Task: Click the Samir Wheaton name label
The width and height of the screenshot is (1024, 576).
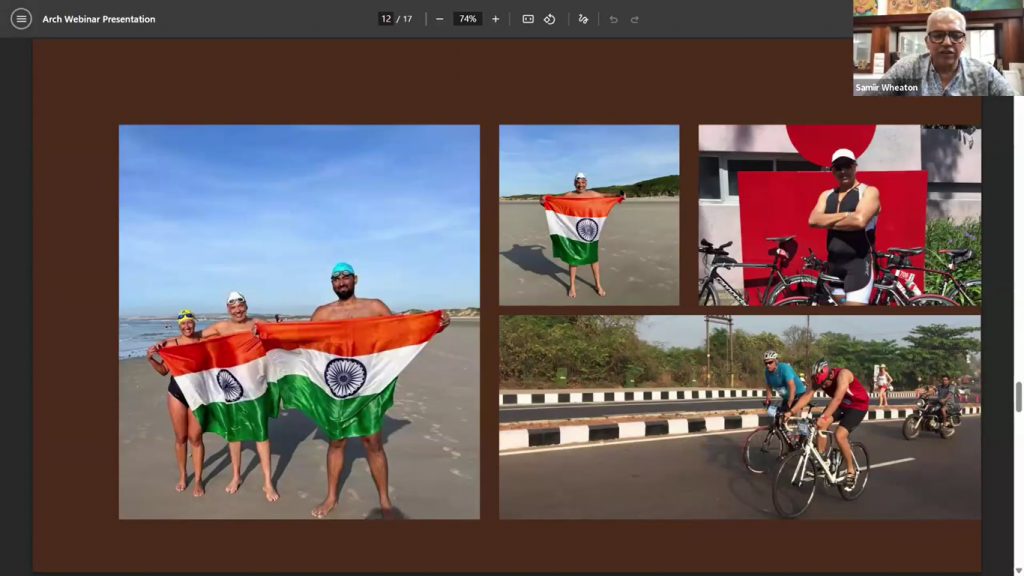Action: (x=886, y=88)
